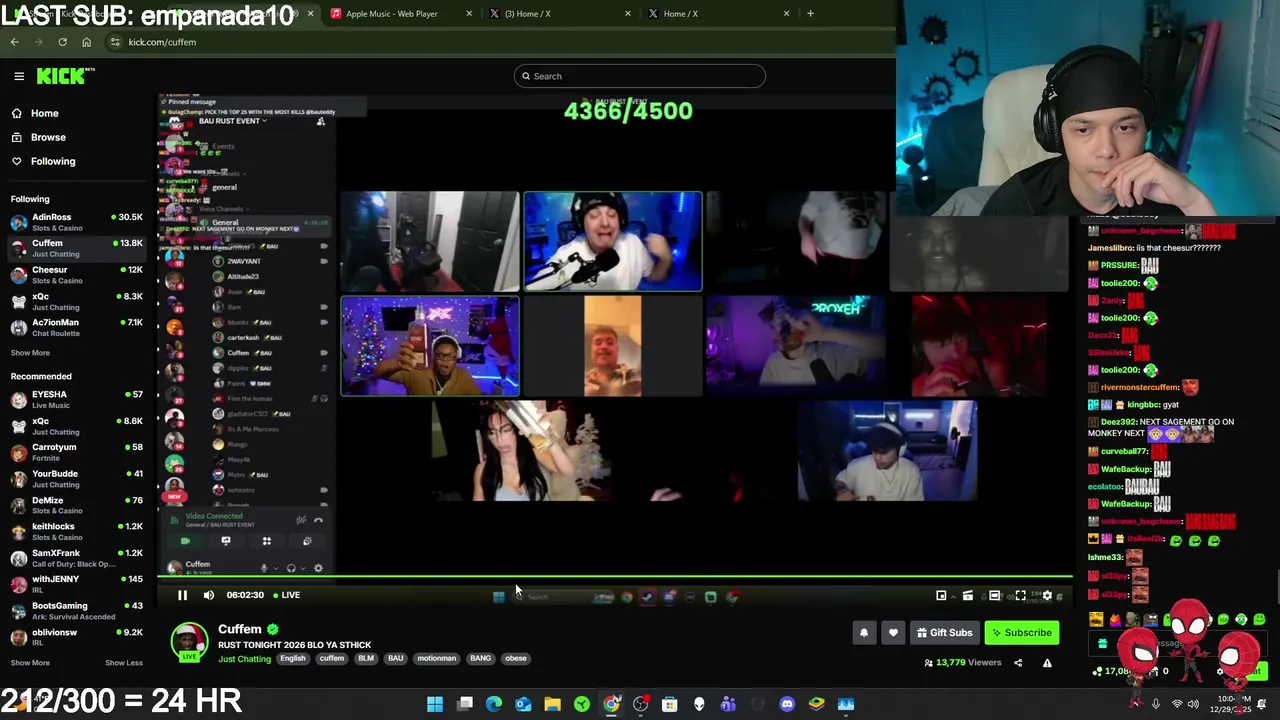Screen dimensions: 1280x720
Task: Toggle theater mode icon in player
Action: [994, 596]
